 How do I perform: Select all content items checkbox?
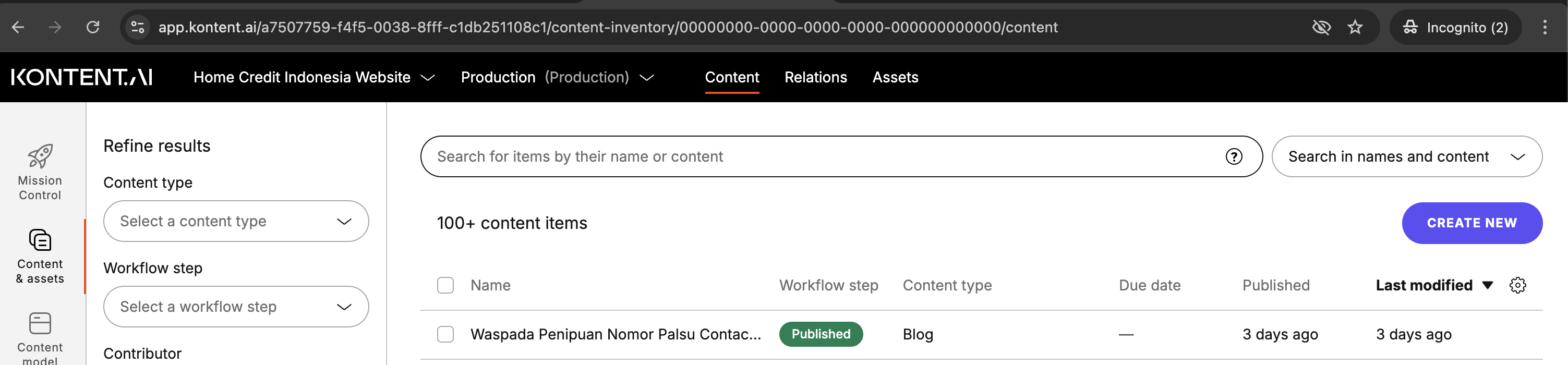[445, 285]
